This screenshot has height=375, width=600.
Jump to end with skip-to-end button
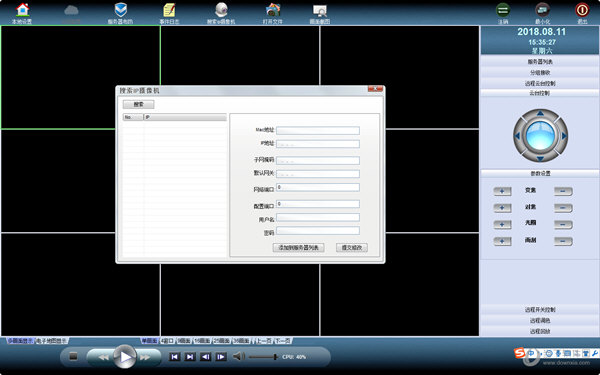190,357
